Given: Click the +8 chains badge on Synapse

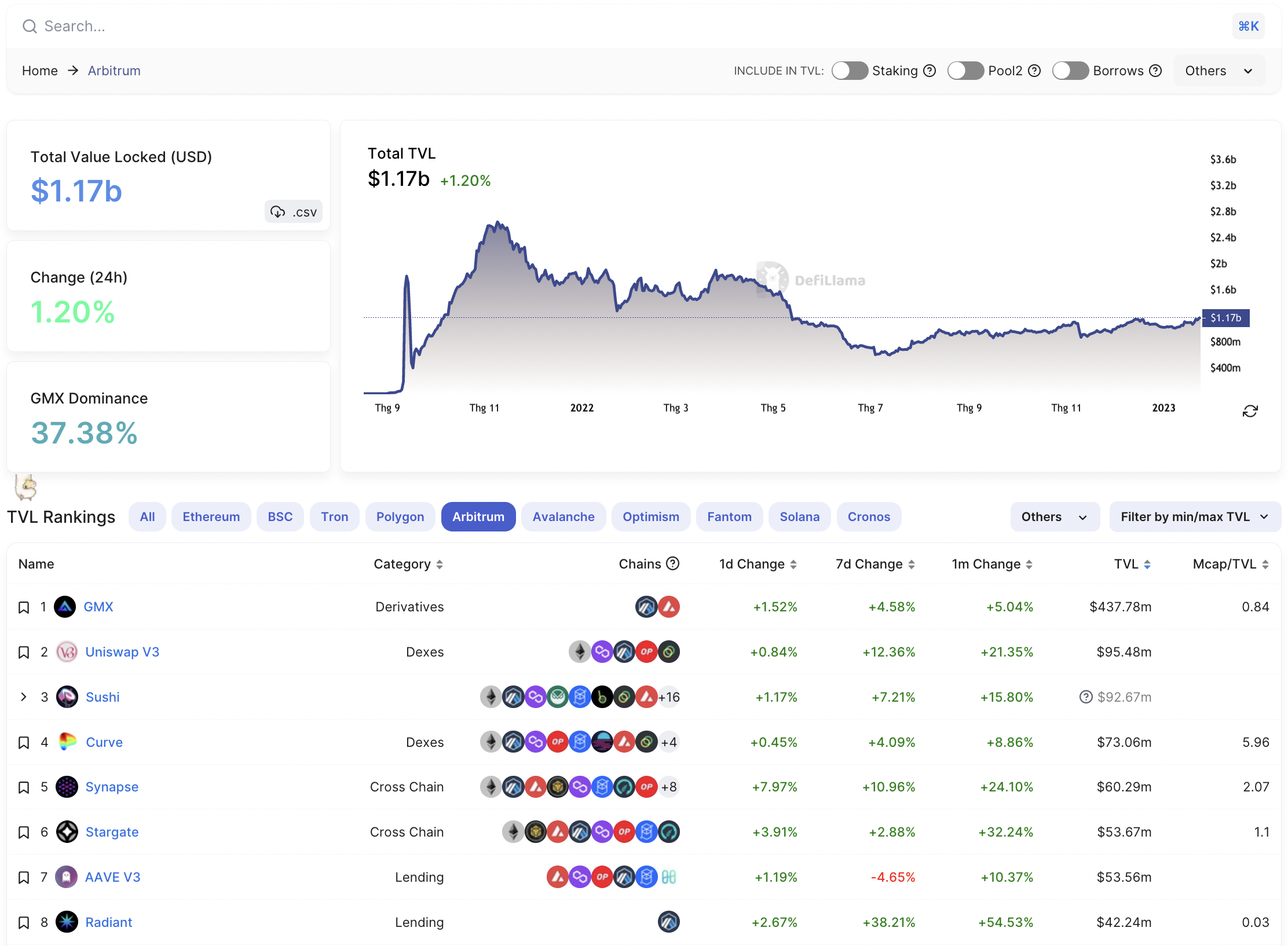Looking at the screenshot, I should (669, 787).
